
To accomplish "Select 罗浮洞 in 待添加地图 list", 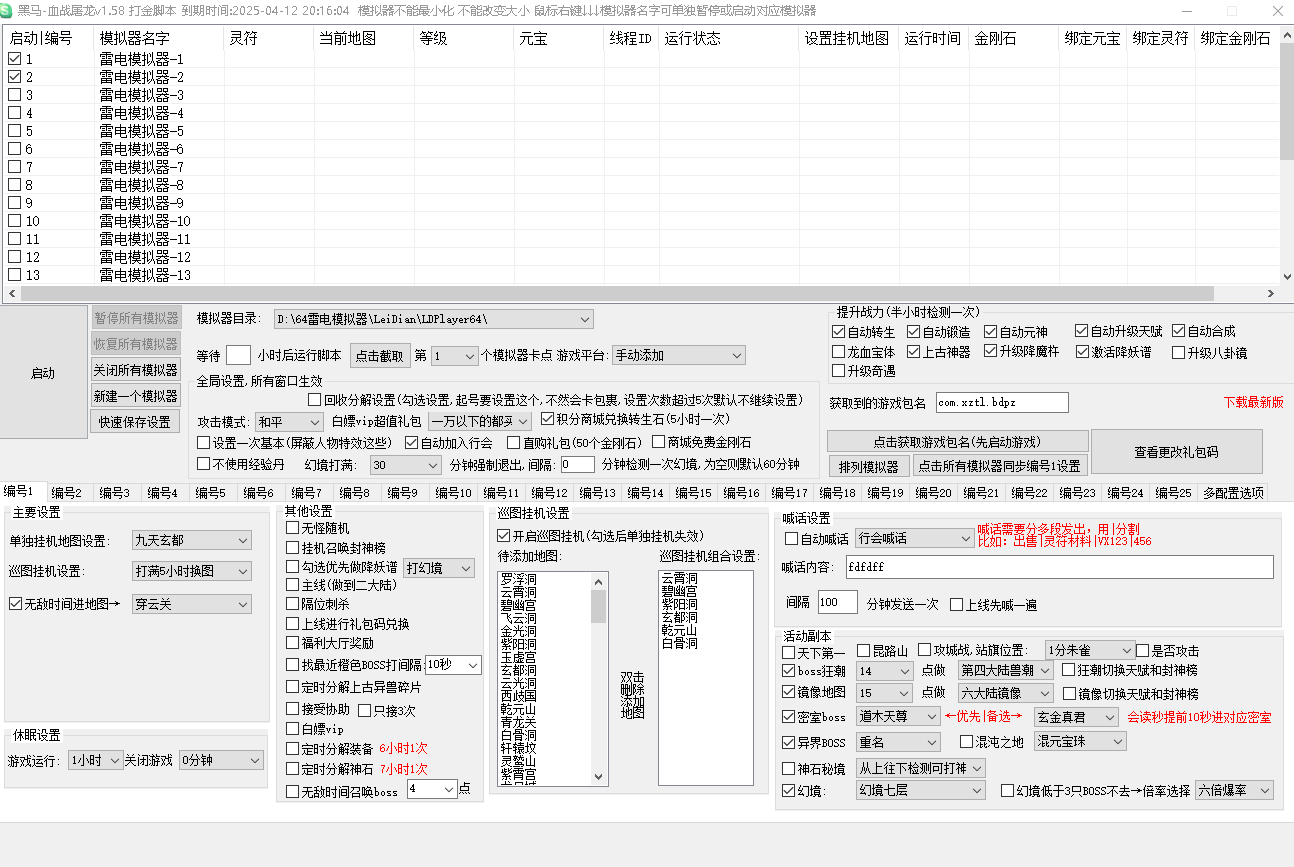I will click(518, 579).
